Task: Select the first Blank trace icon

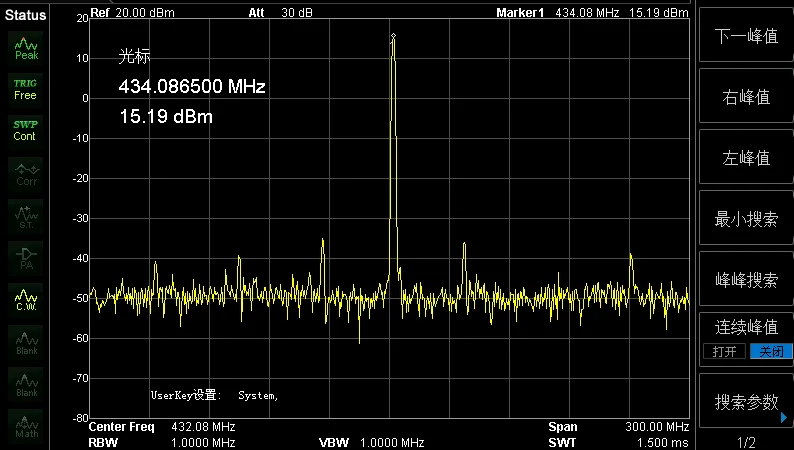Action: pyautogui.click(x=26, y=343)
